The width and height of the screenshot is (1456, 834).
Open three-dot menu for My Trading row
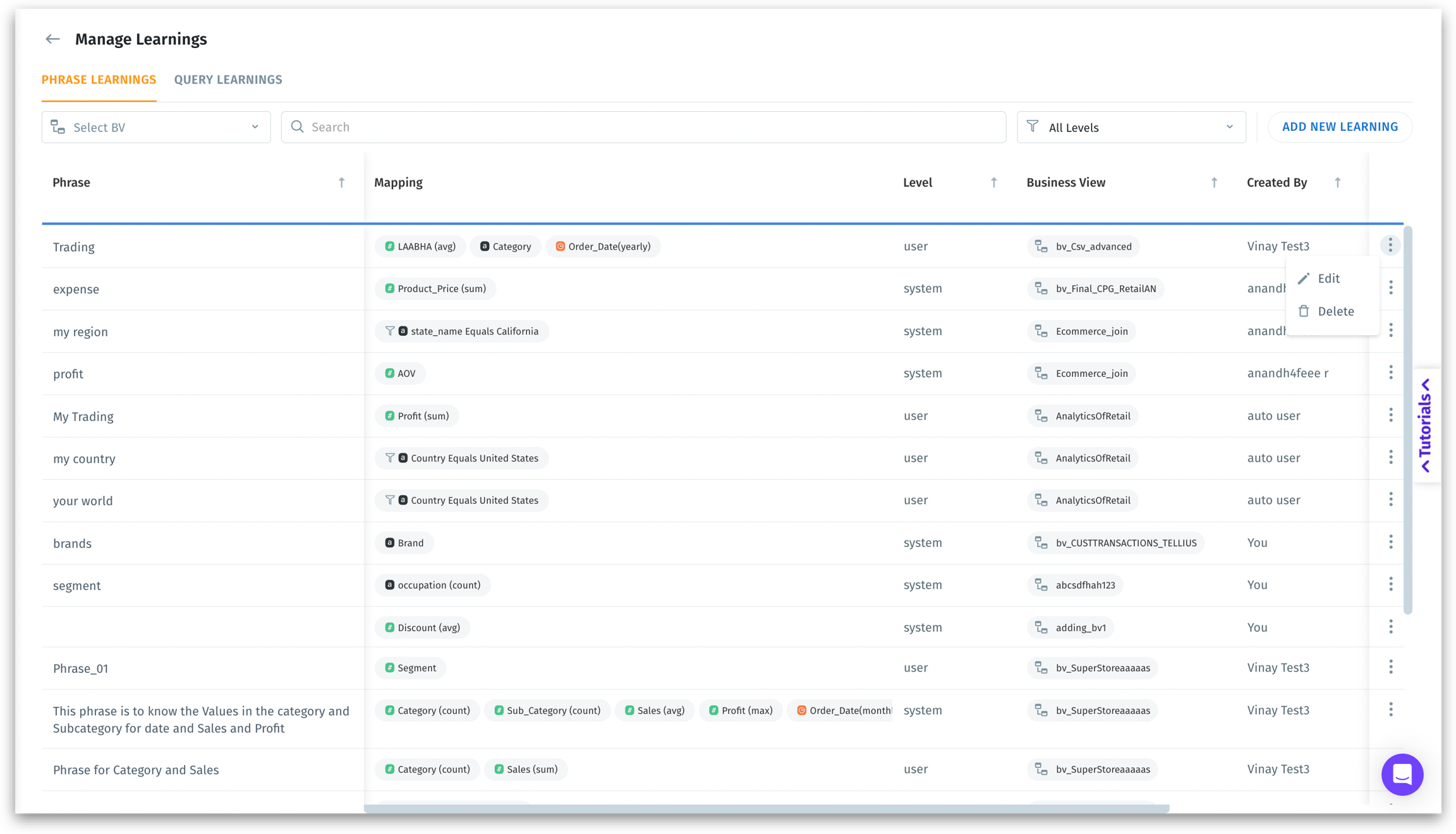pyautogui.click(x=1390, y=415)
